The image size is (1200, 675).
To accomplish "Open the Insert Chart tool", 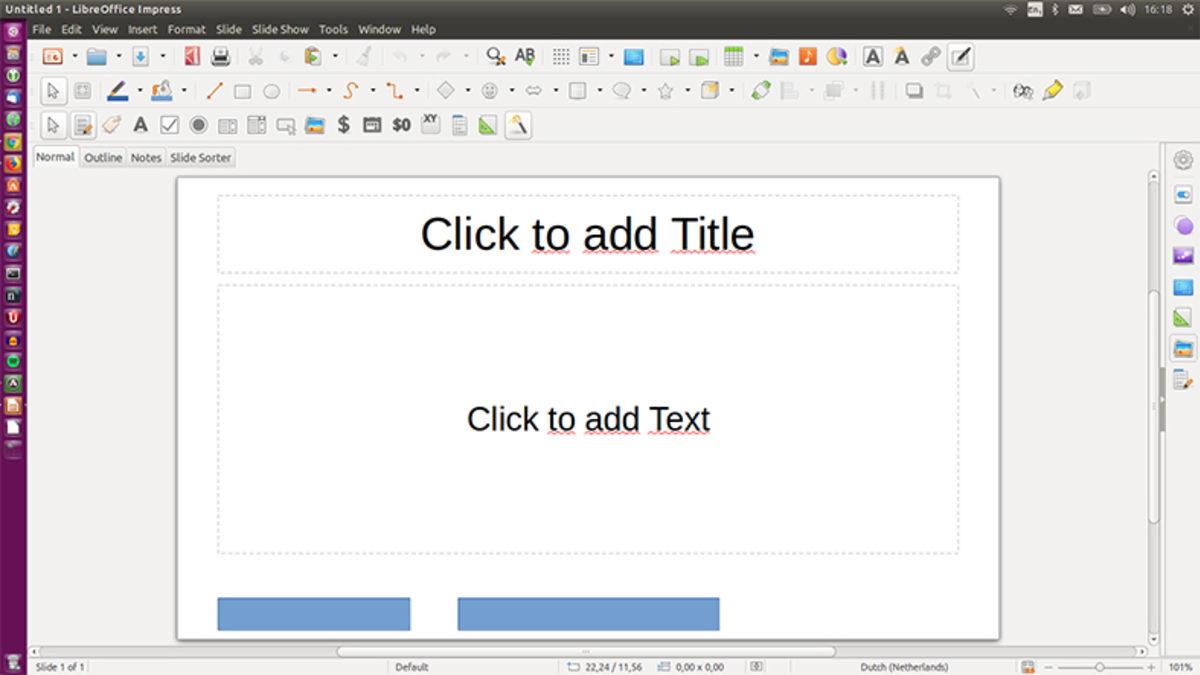I will 837,56.
